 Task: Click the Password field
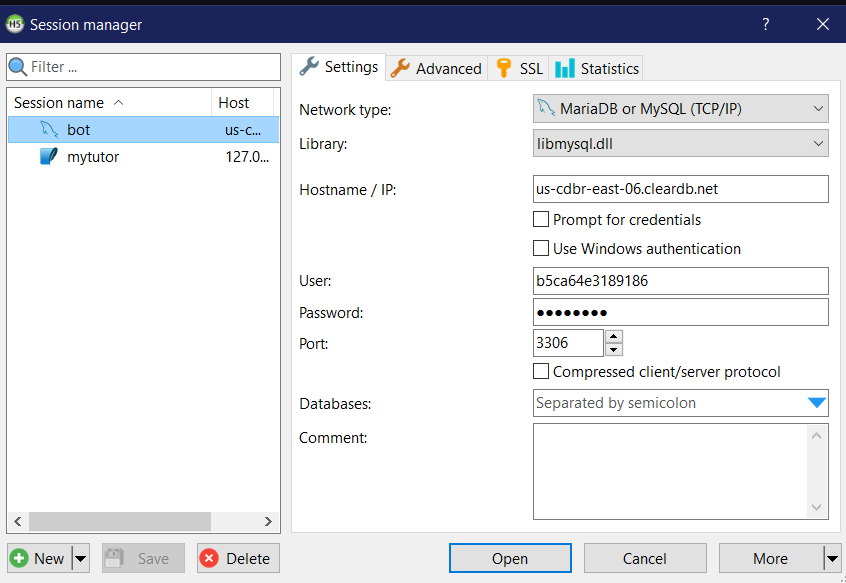(680, 312)
